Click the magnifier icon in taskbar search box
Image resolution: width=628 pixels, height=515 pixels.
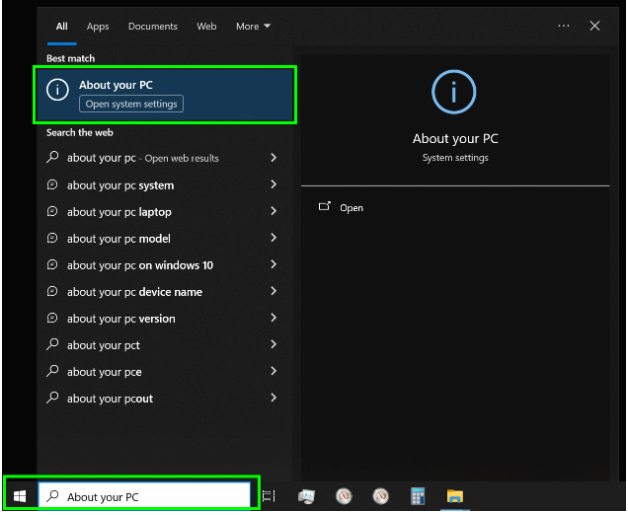point(52,496)
